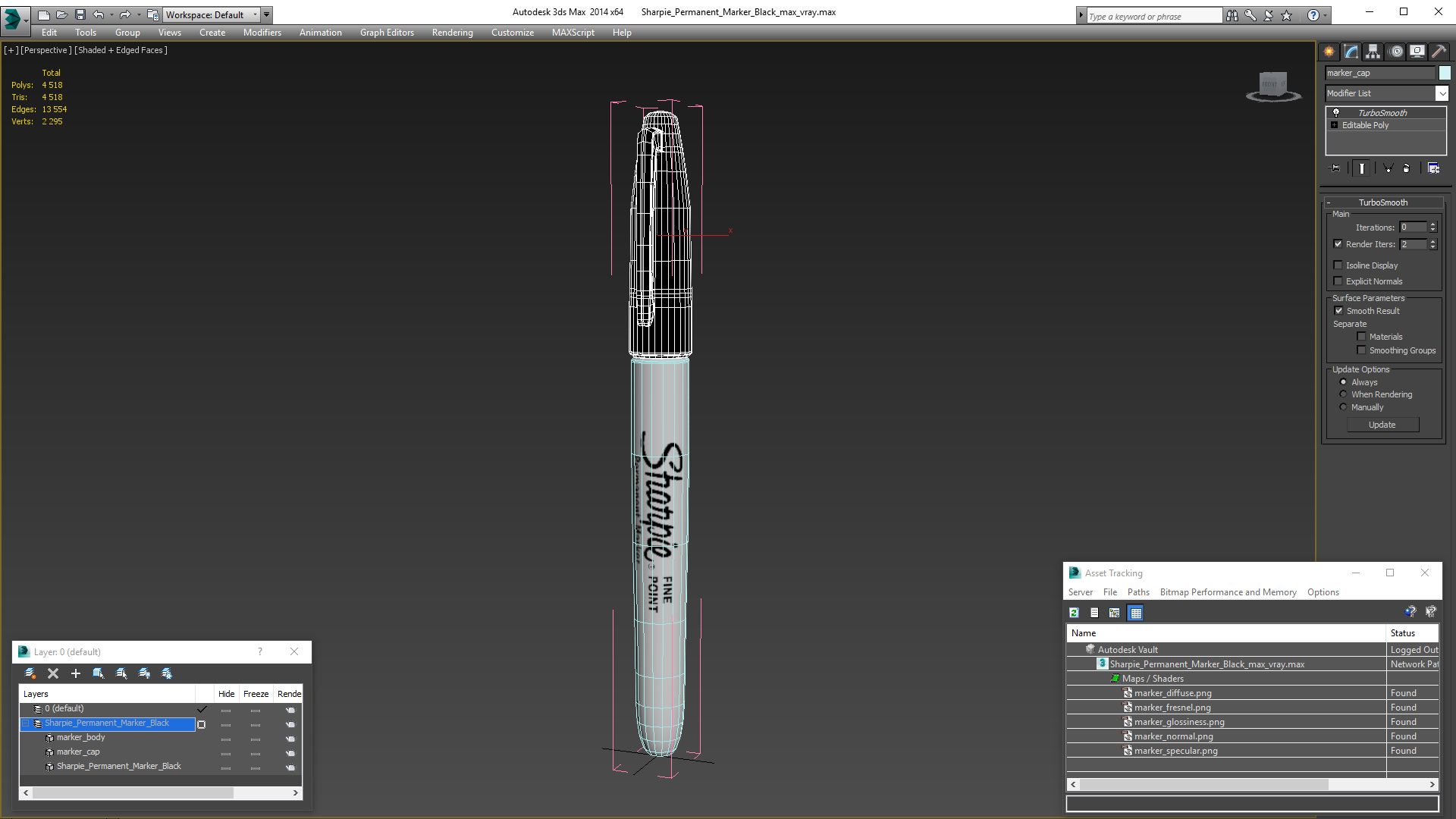Click the Hide column header

click(x=226, y=694)
